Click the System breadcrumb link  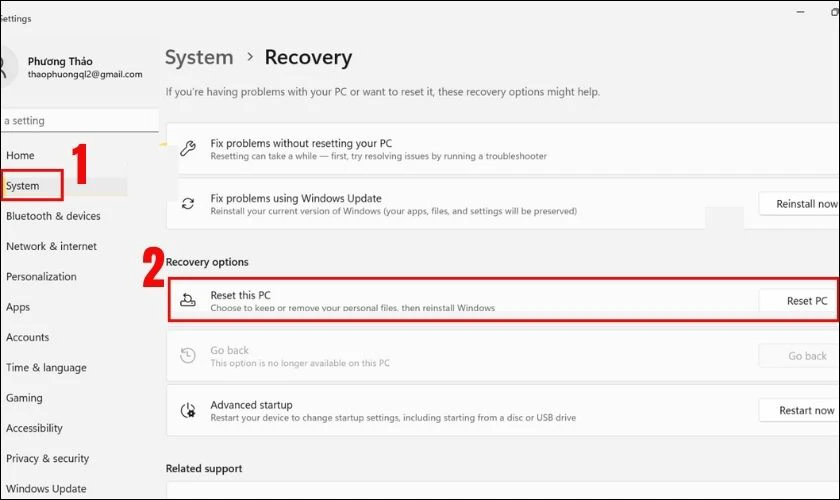click(x=199, y=58)
